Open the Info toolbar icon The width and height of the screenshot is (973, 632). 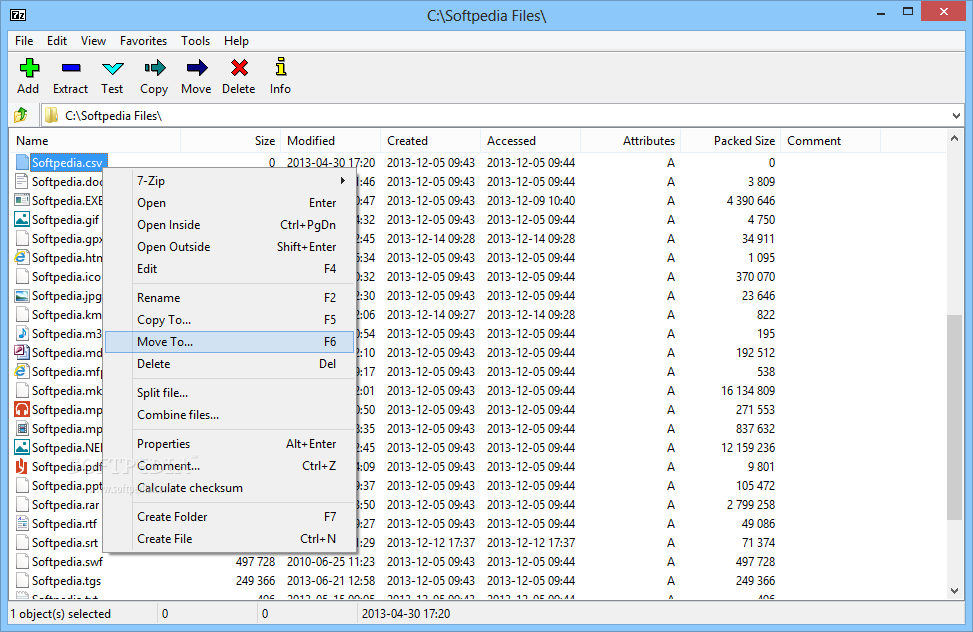point(280,67)
